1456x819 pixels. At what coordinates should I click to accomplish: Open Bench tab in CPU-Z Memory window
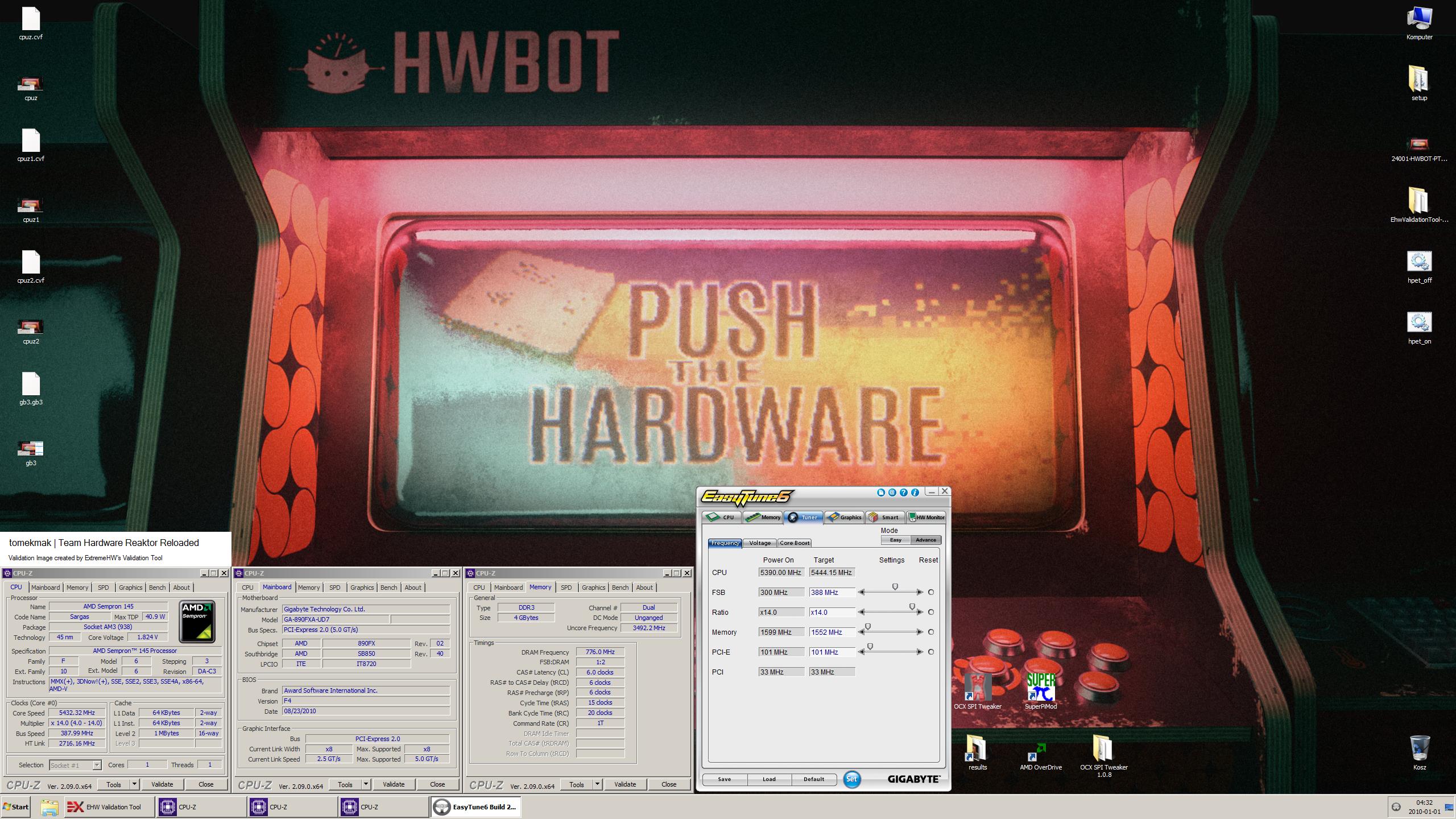(621, 588)
